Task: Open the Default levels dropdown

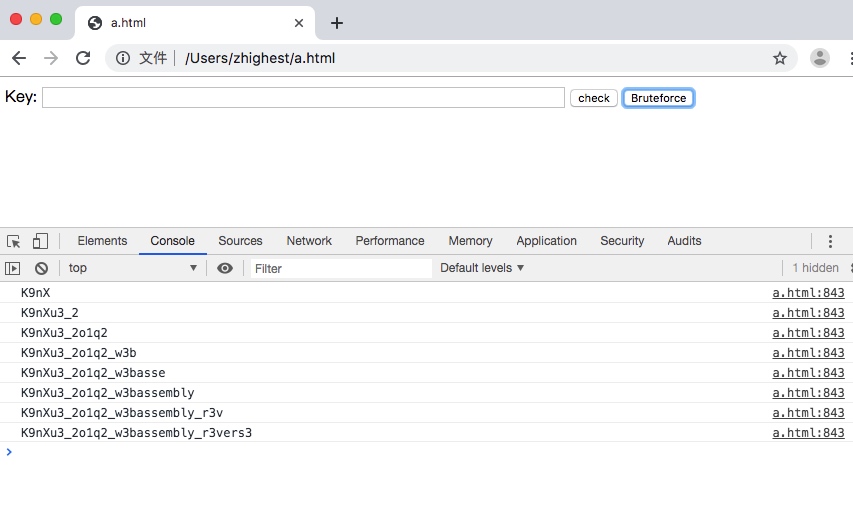Action: 482,268
